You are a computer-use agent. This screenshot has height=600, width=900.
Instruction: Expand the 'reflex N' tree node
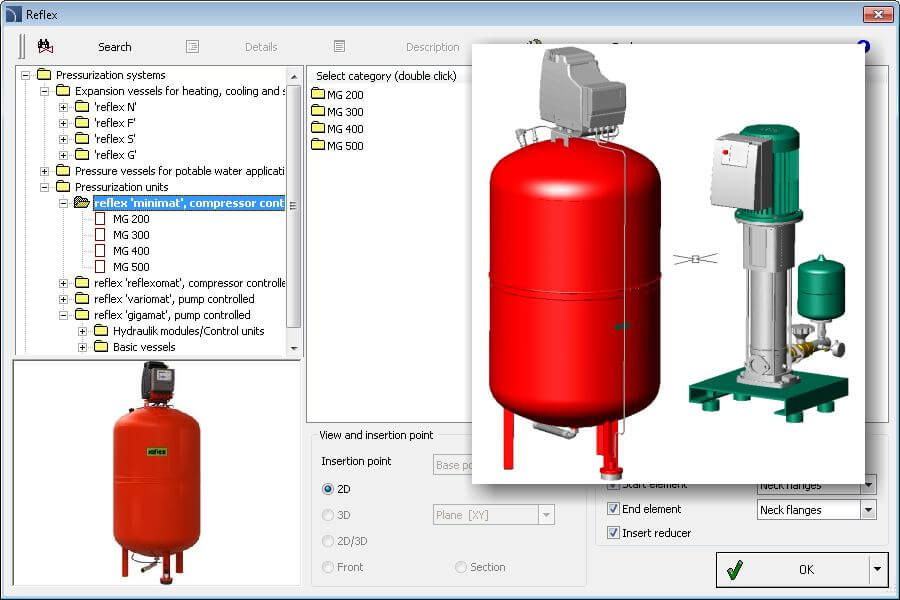click(x=63, y=107)
